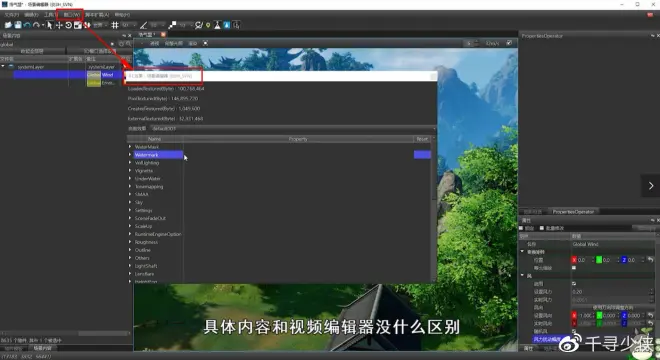
Task: Expand the Tonemapping entry
Action: [130, 187]
